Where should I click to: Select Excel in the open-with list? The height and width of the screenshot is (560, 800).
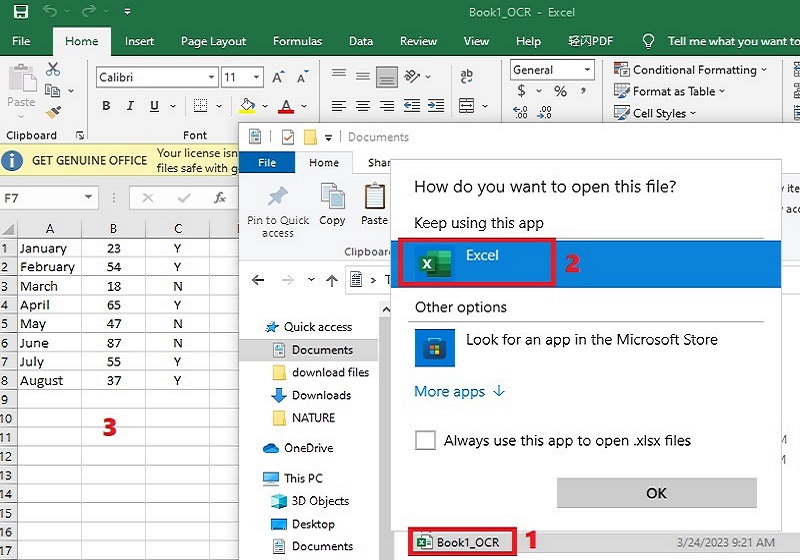click(x=586, y=264)
